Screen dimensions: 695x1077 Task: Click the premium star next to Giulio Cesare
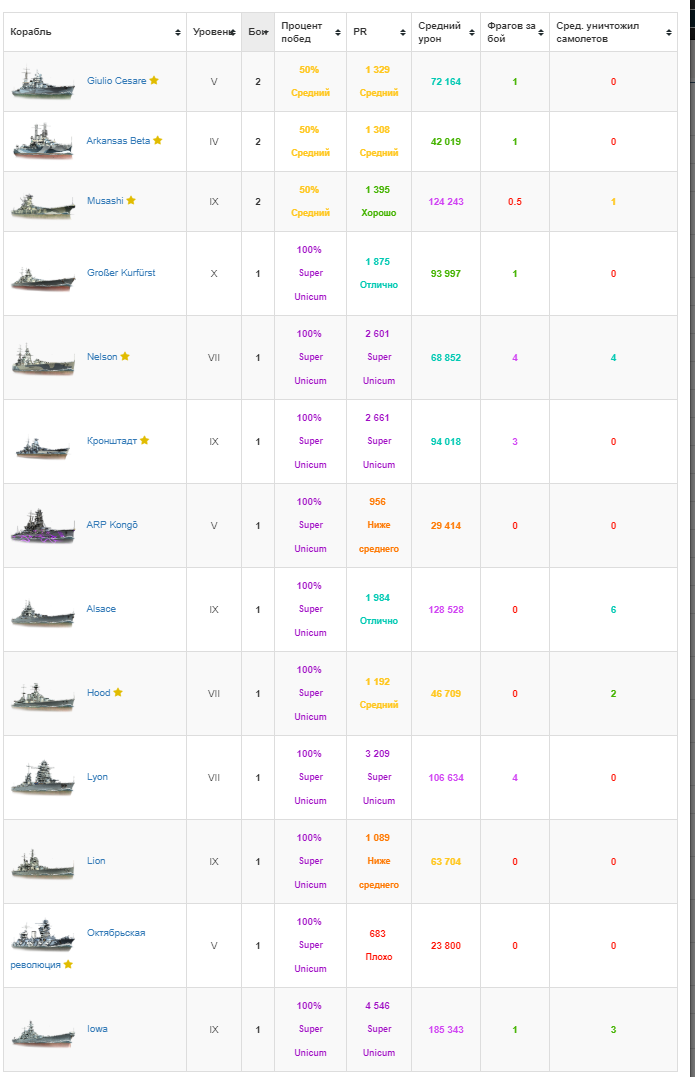154,80
